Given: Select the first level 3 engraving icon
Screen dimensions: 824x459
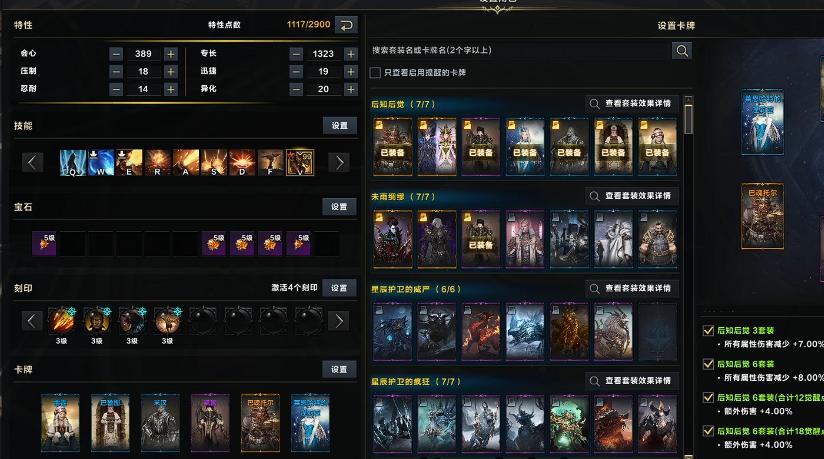Looking at the screenshot, I should coord(61,321).
